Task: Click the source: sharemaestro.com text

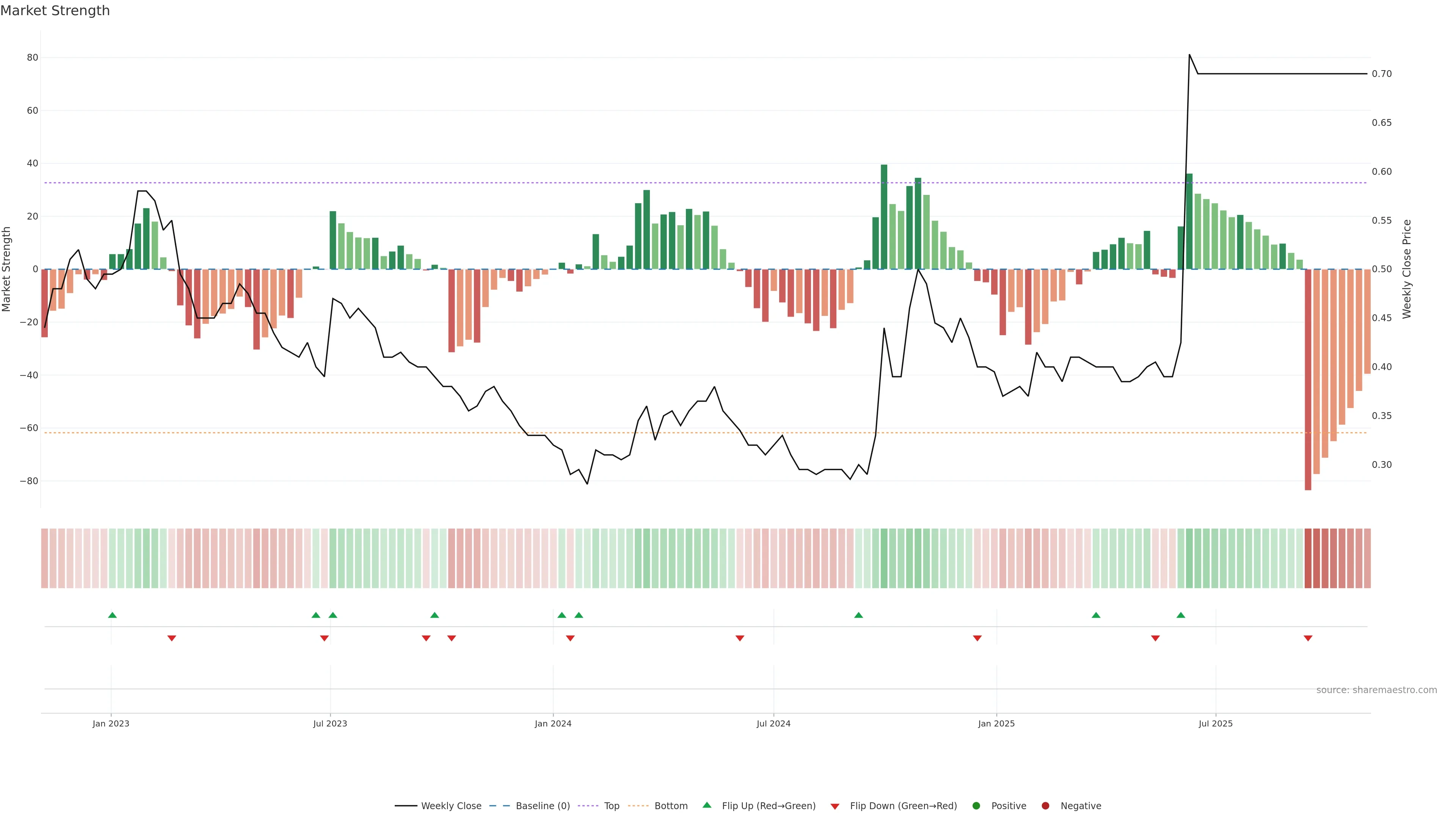Action: tap(1376, 690)
